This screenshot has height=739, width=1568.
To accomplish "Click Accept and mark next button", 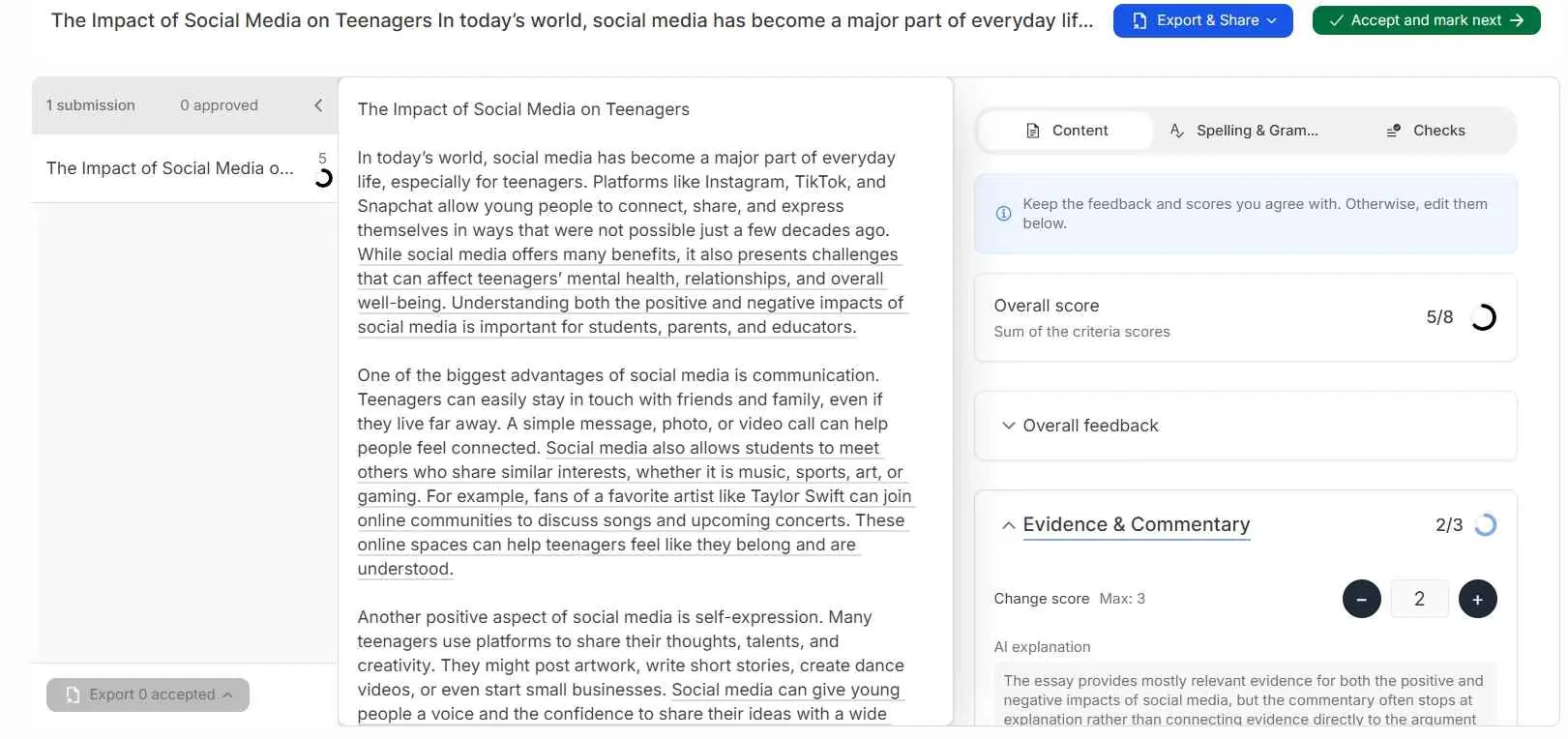I will 1426,20.
